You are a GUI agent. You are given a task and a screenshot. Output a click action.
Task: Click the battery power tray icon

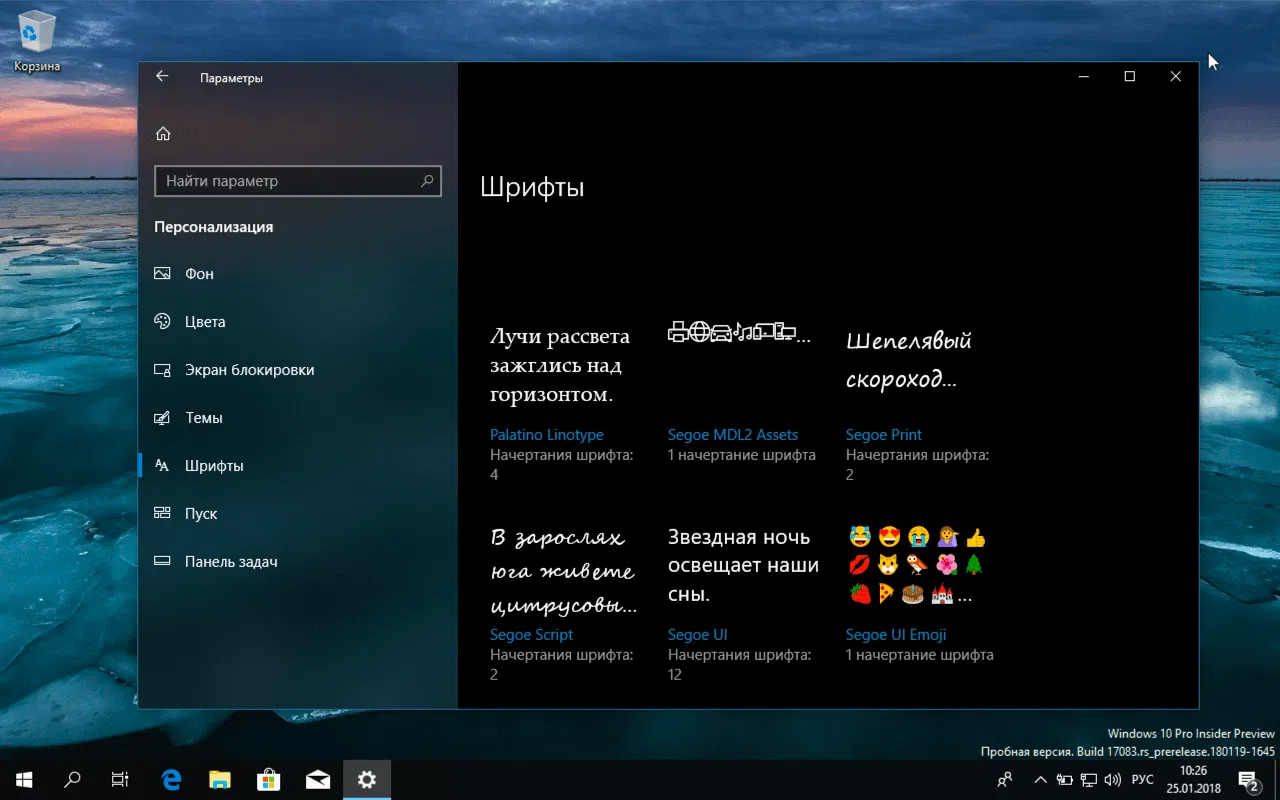(1064, 780)
